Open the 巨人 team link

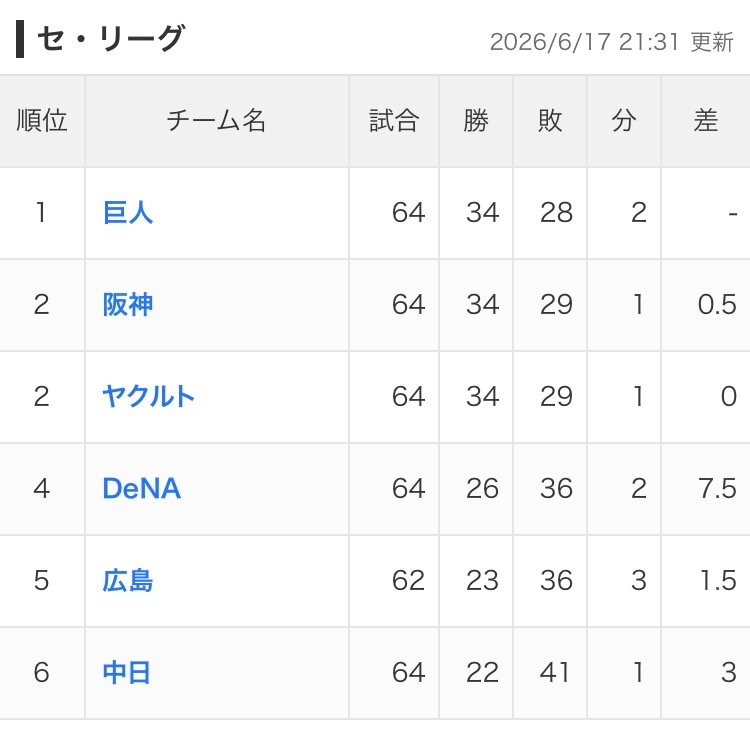(128, 212)
